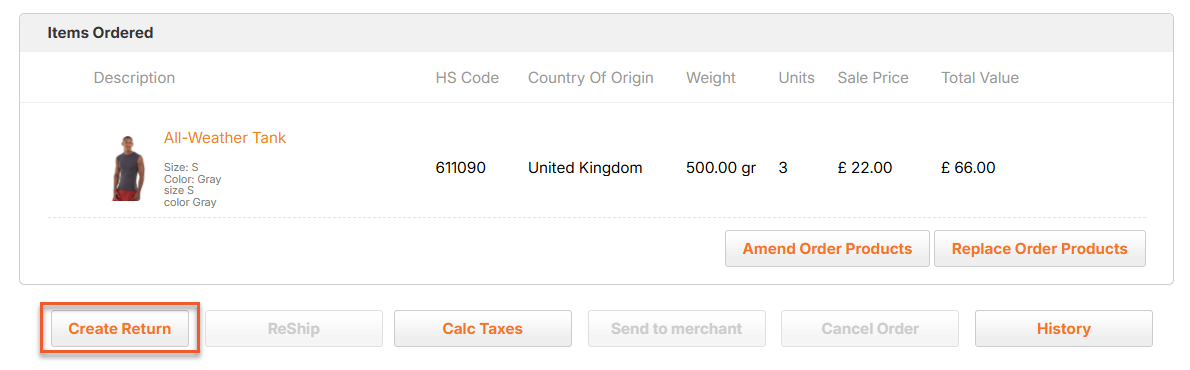The height and width of the screenshot is (370, 1190).
Task: Click the HS code value 611090
Action: tap(461, 168)
